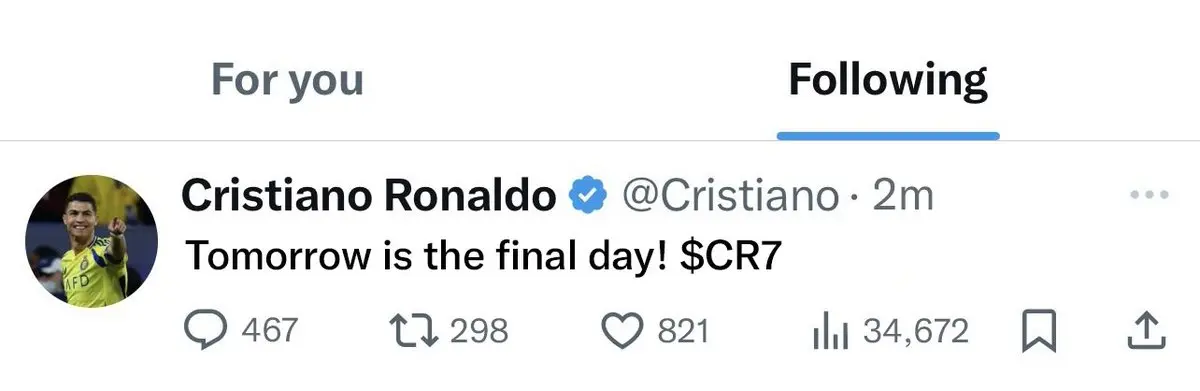View analytics via the bar chart icon

[829, 331]
